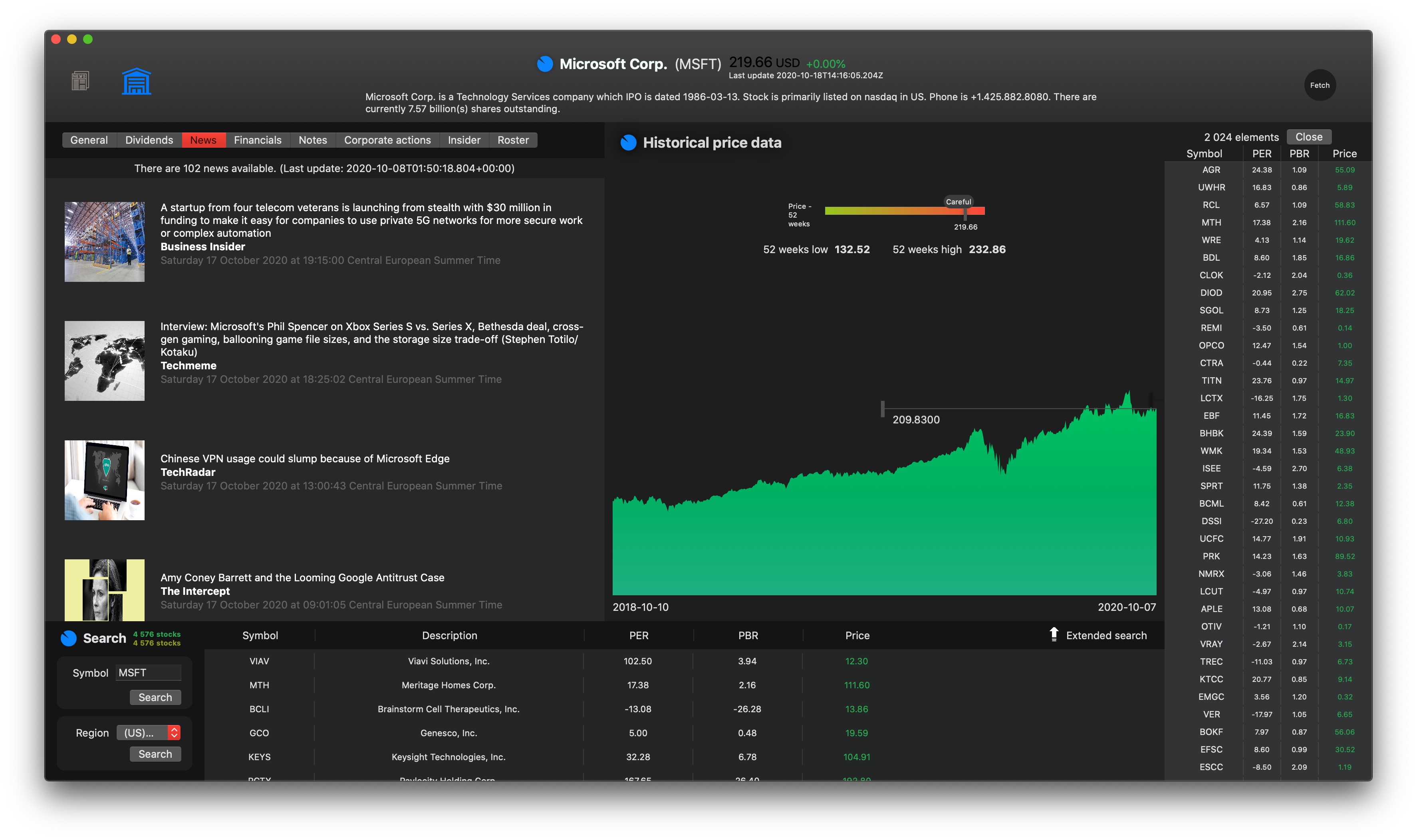Sort search results by PER column header
This screenshot has height=840, width=1417.
(x=639, y=635)
